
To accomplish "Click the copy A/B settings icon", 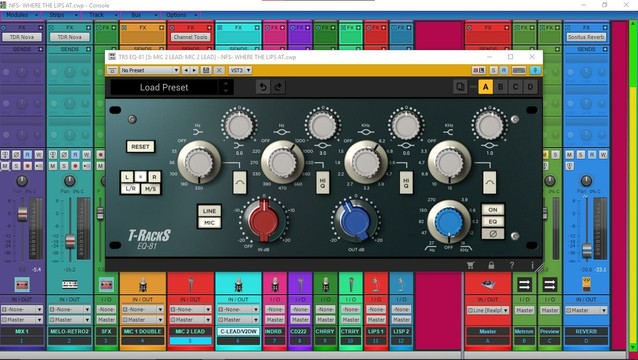I will [460, 87].
